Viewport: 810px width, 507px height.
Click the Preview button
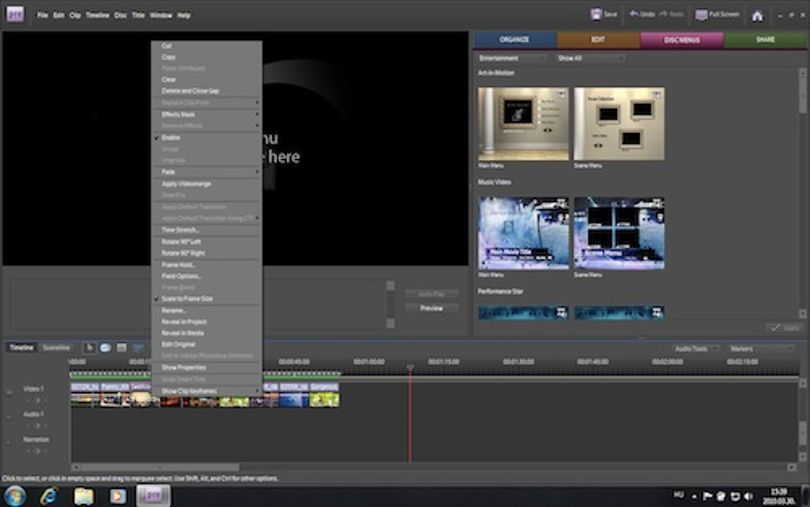431,308
